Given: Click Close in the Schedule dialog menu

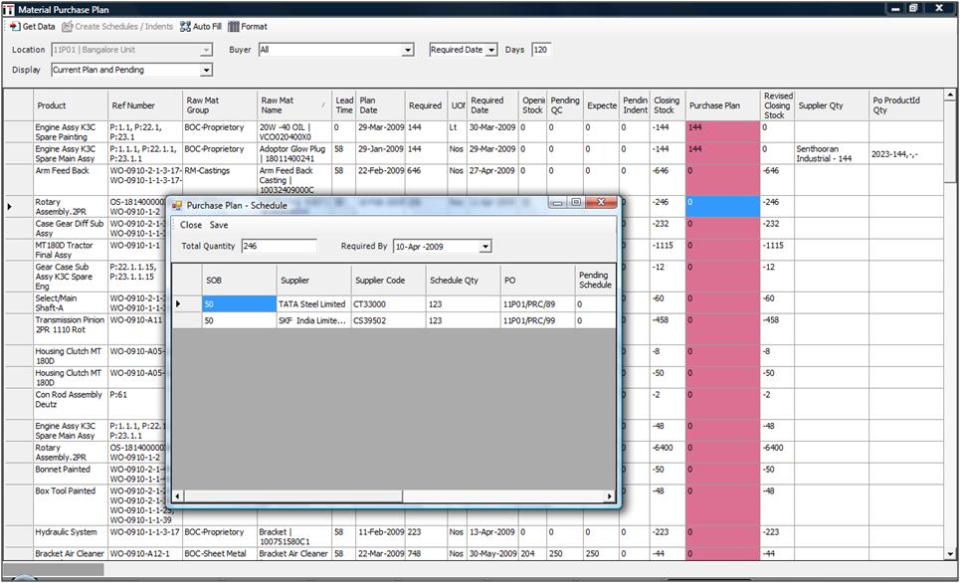Looking at the screenshot, I should pyautogui.click(x=191, y=225).
